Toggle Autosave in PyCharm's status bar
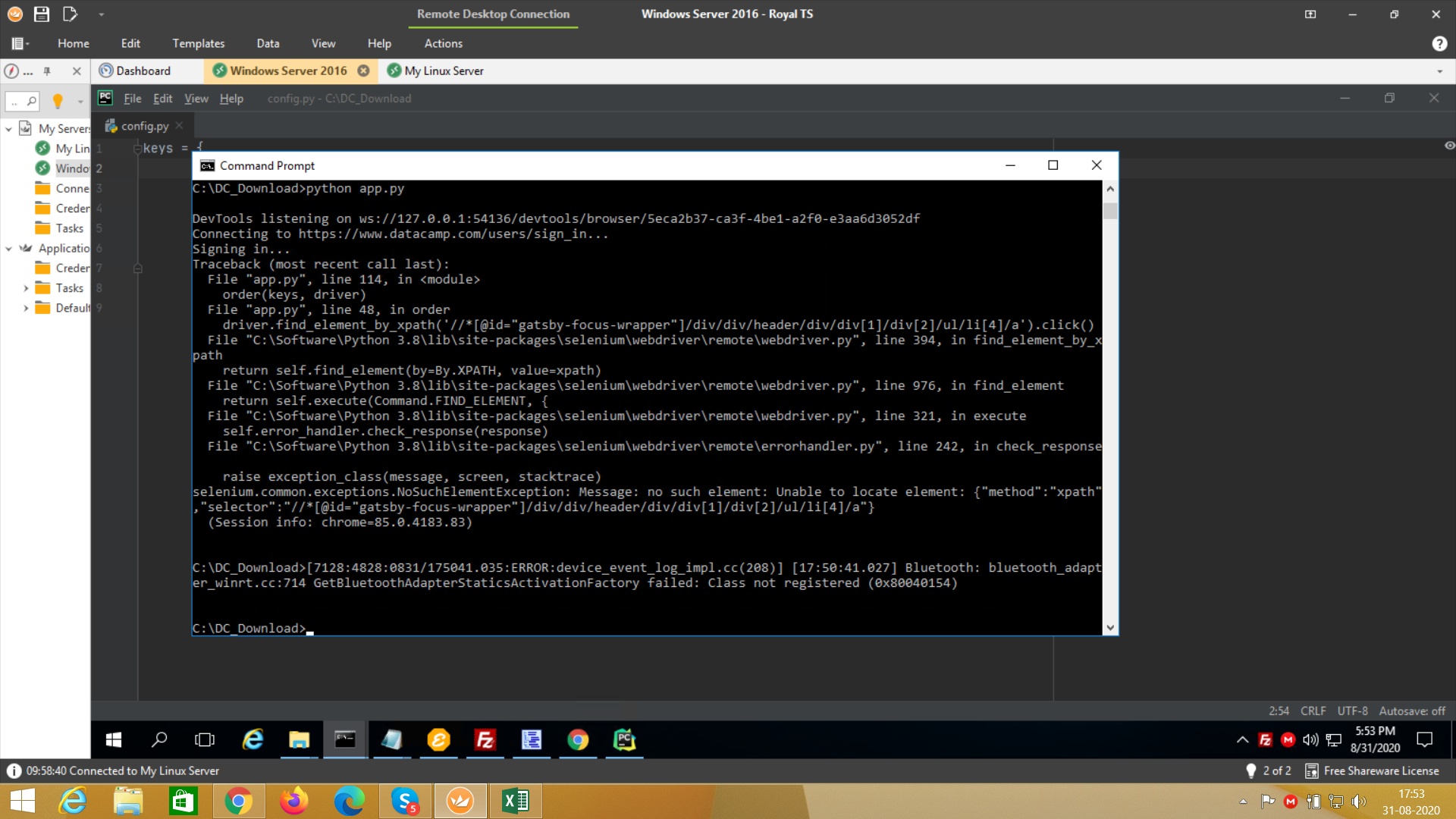 pos(1412,711)
